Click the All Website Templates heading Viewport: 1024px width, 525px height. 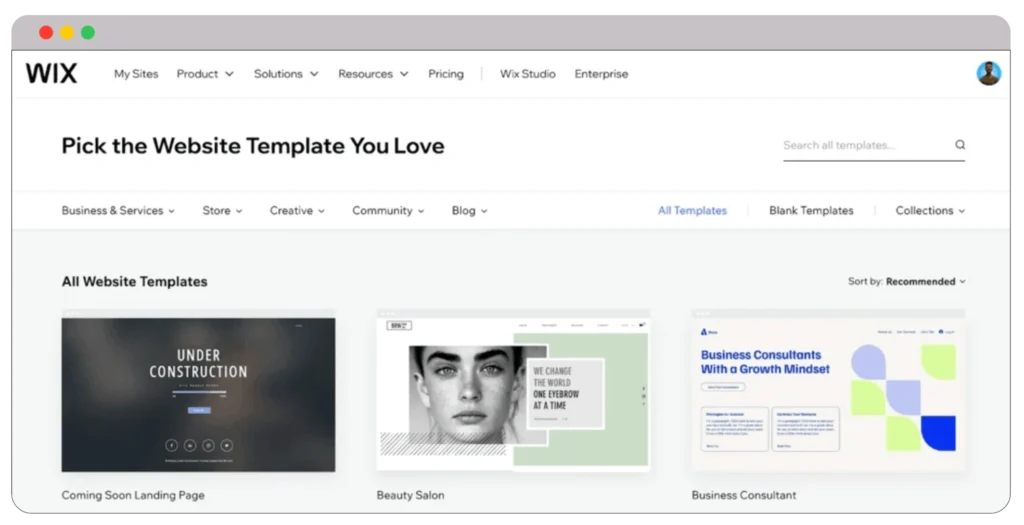tap(135, 281)
